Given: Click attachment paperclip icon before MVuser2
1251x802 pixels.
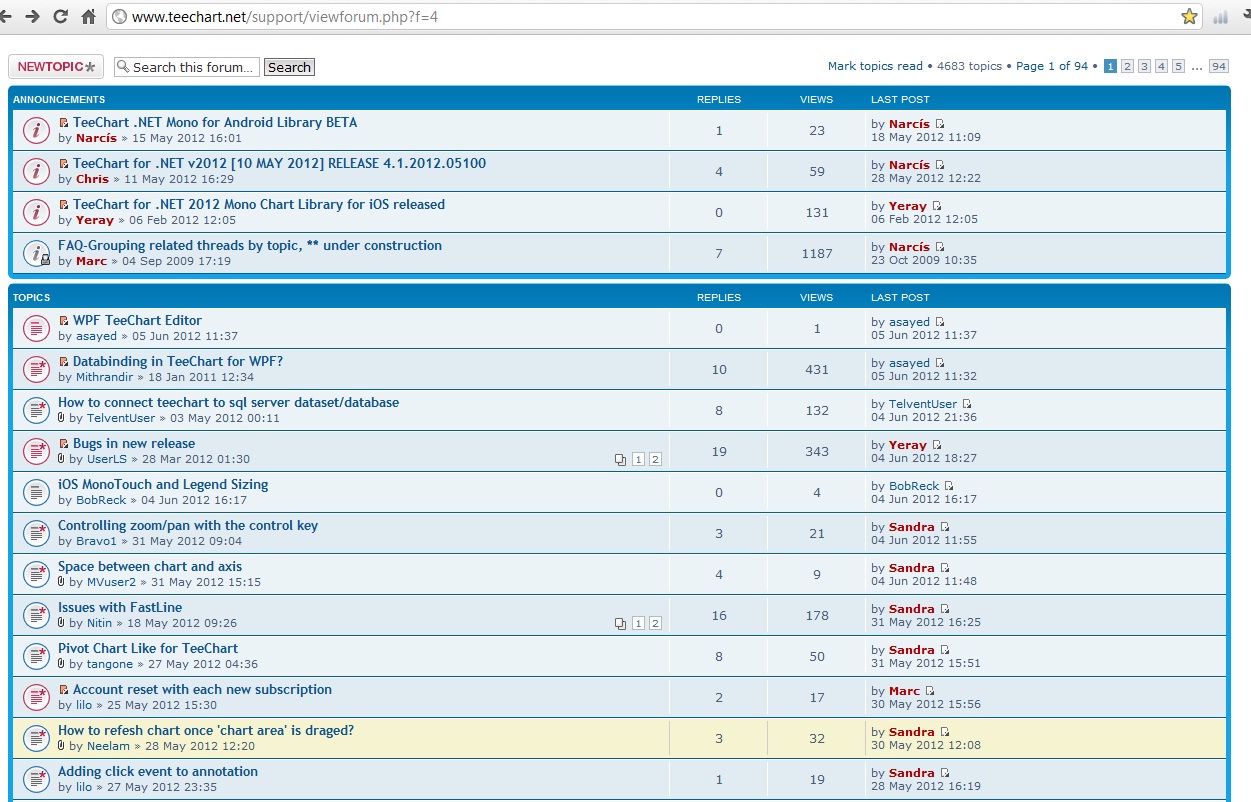Looking at the screenshot, I should 62,582.
